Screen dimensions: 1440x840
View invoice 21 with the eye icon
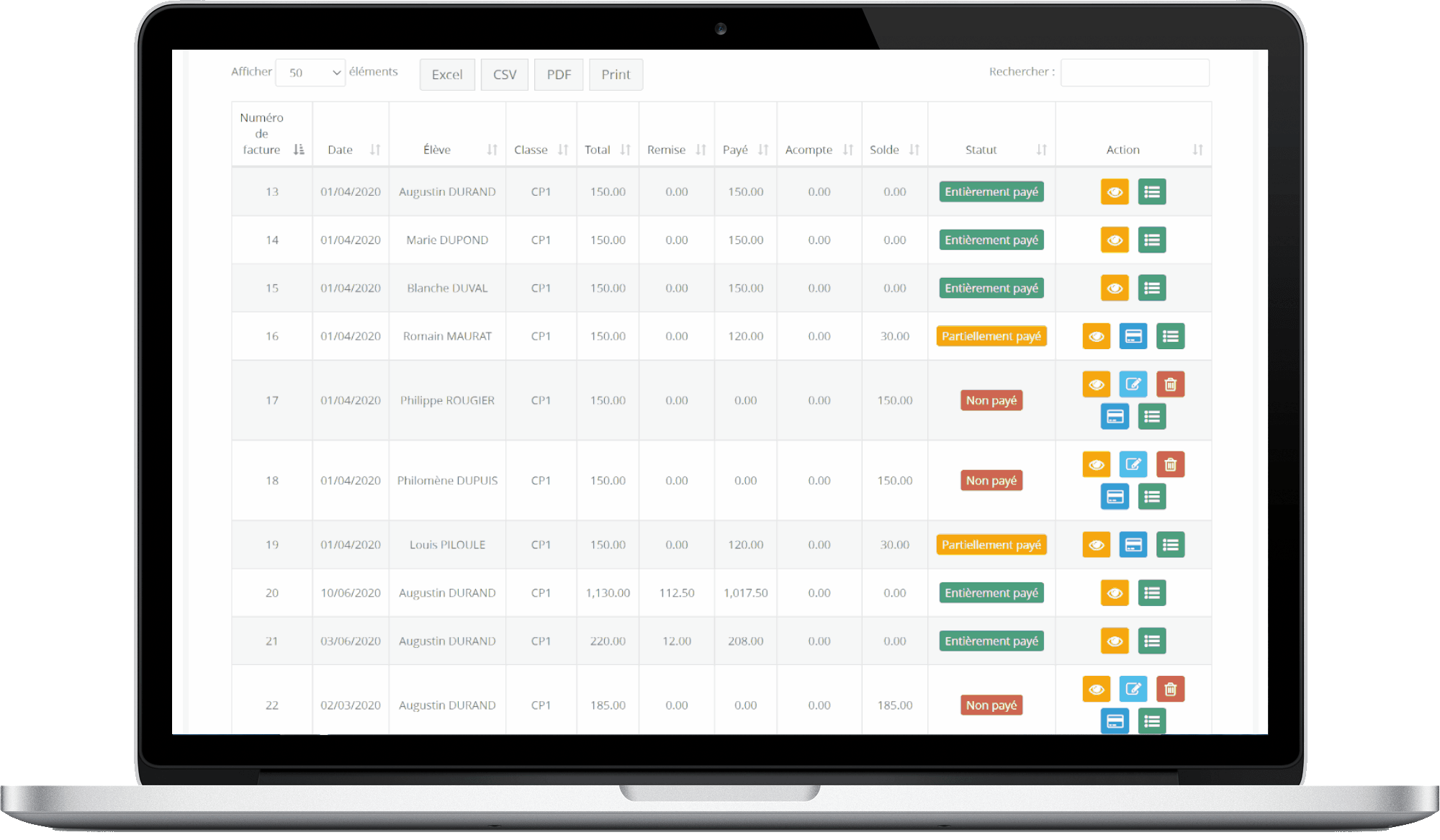(x=1115, y=641)
